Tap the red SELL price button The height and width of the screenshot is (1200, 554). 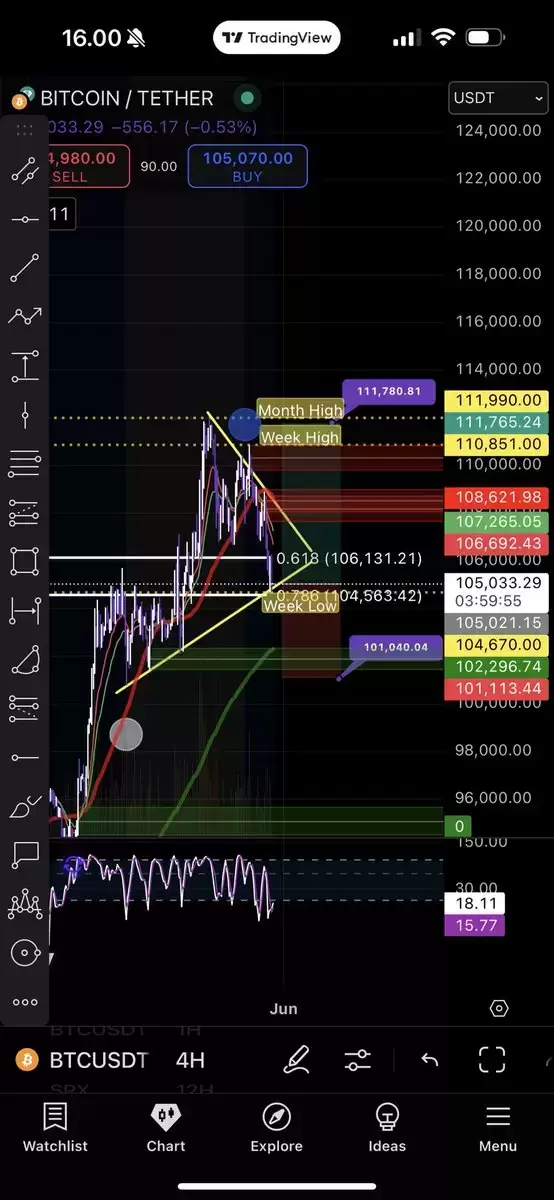click(88, 166)
